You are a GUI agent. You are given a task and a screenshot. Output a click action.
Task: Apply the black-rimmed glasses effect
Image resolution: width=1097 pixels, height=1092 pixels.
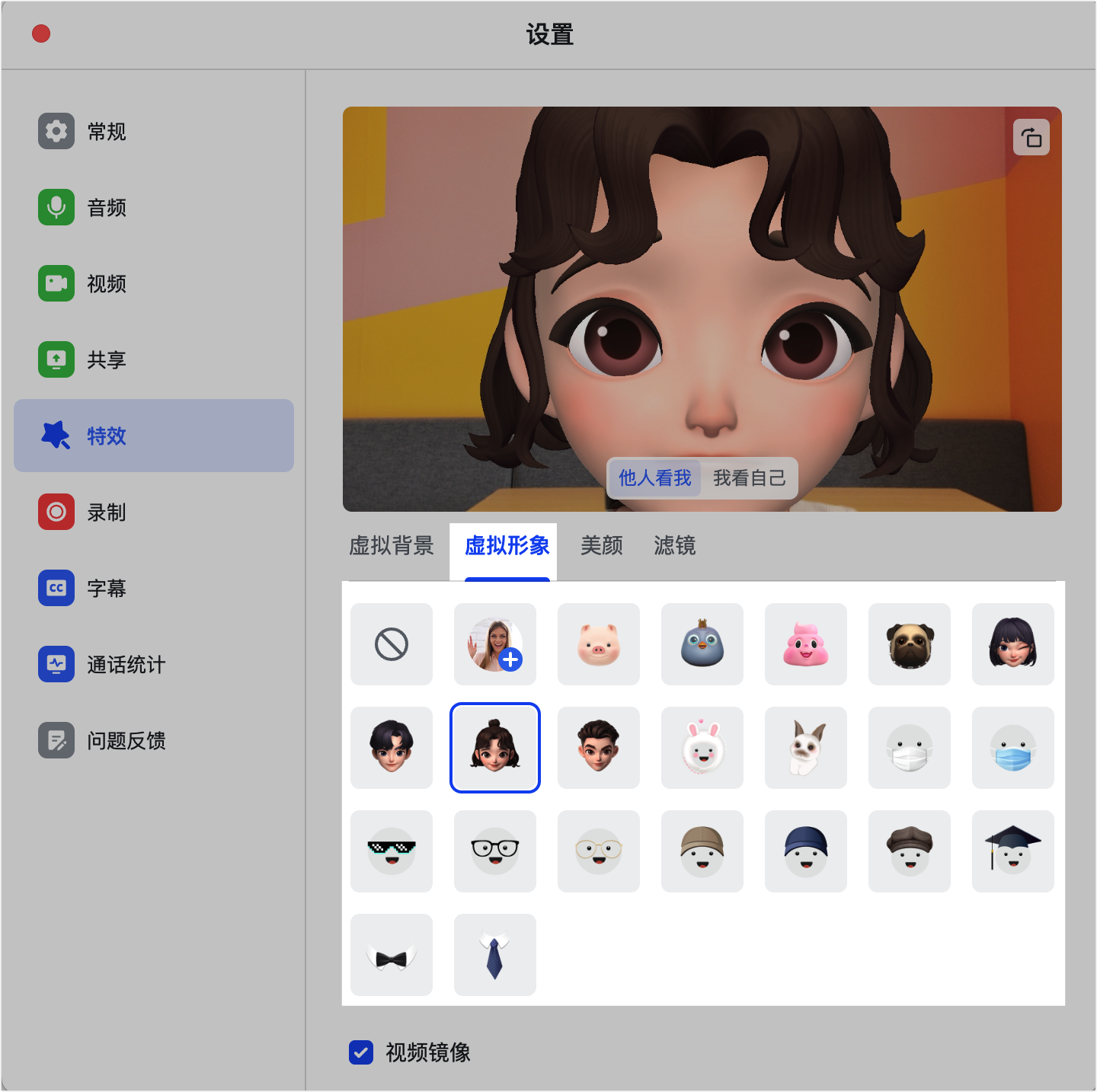pyautogui.click(x=495, y=851)
